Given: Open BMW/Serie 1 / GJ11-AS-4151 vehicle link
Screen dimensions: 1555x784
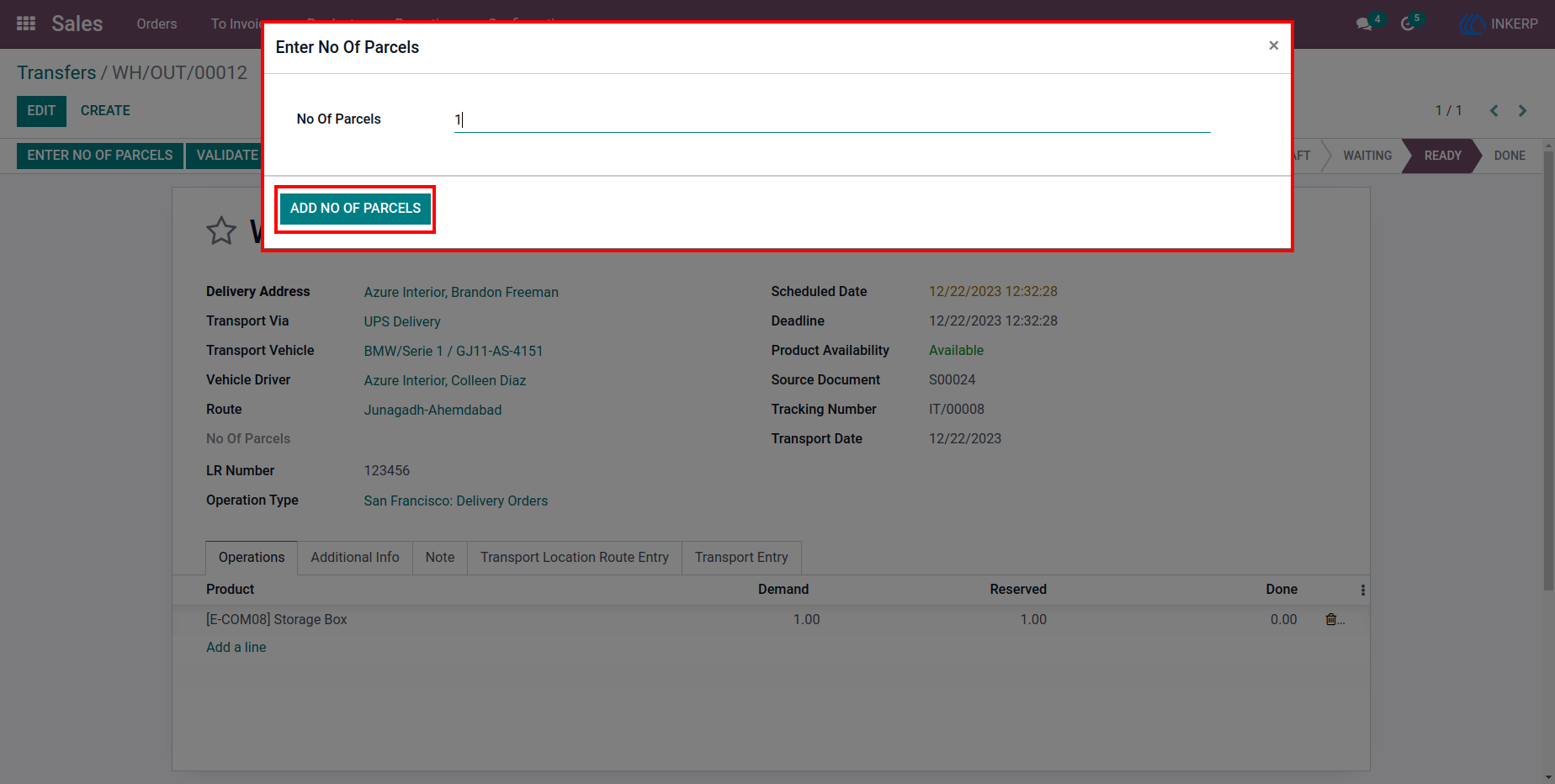Looking at the screenshot, I should 454,352.
